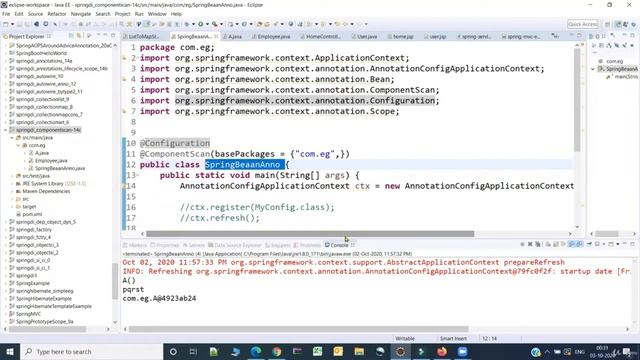Open the Windows Start menu
This screenshot has height=360, width=640.
(x=10, y=351)
